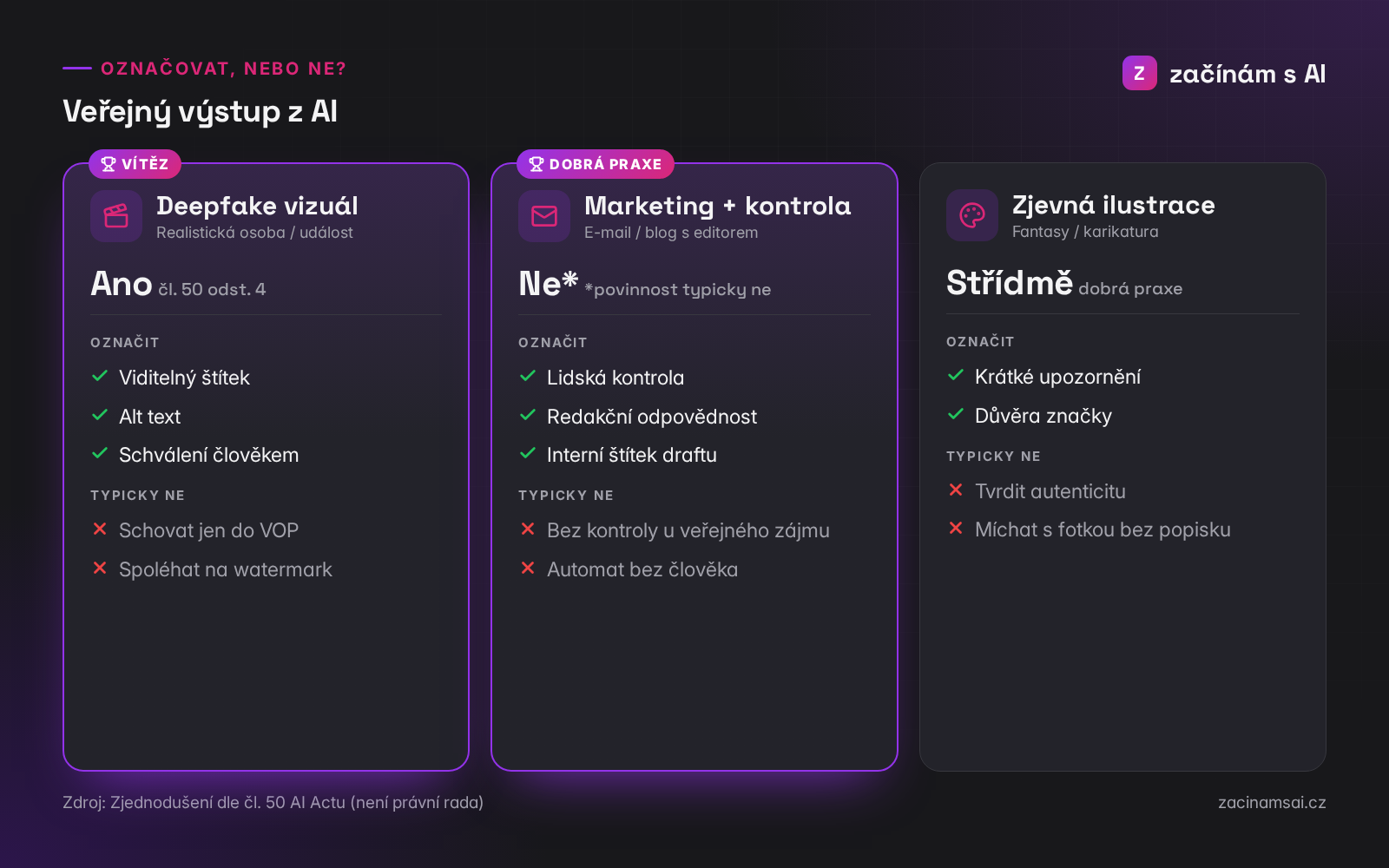This screenshot has width=1389, height=868.
Task: Click the trophy icon in DOBRÁ PRAXE badge
Action: coord(537,164)
